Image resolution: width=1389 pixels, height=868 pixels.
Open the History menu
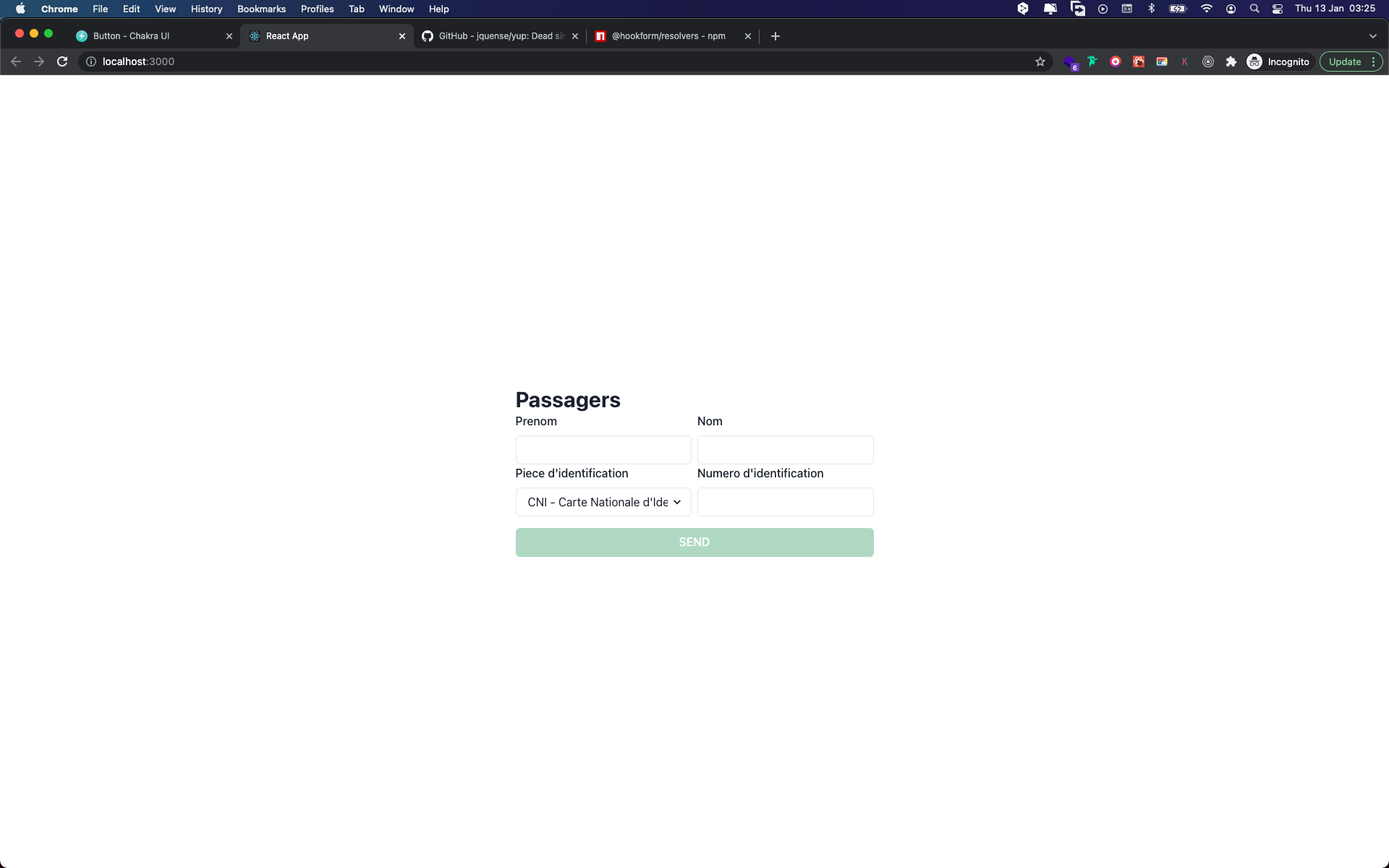click(205, 9)
